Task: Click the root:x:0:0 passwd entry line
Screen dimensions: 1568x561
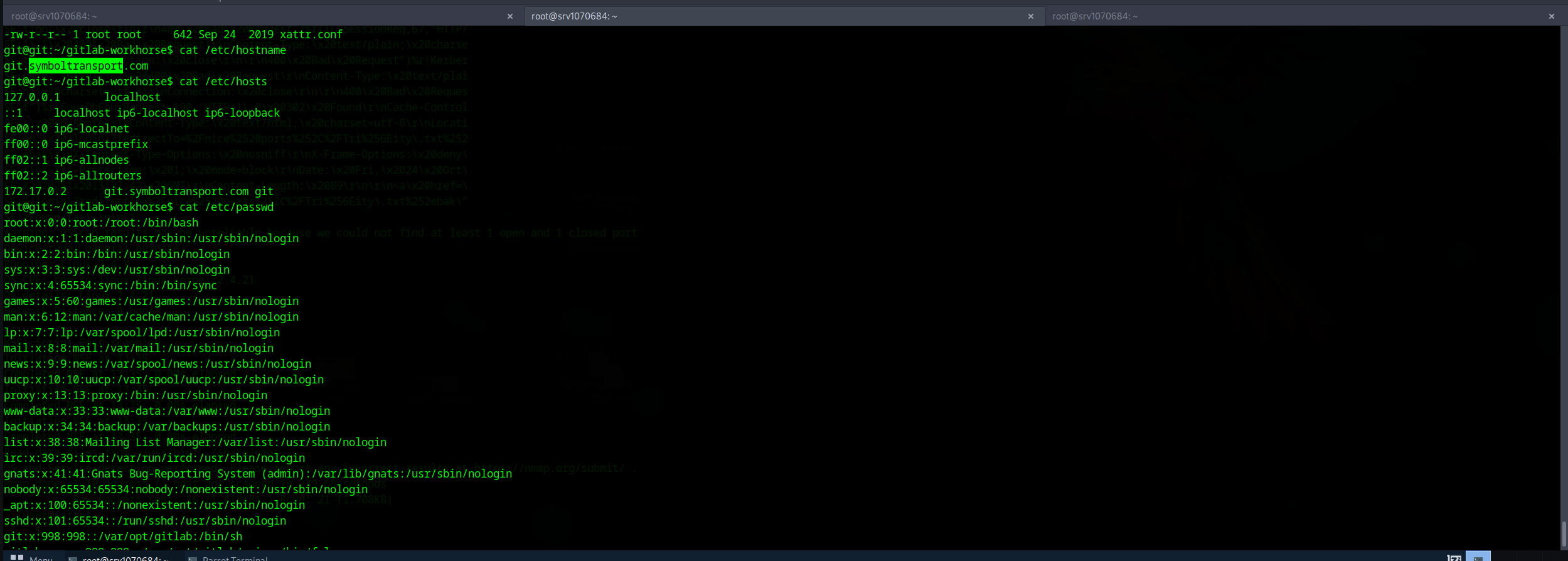Action: 101,223
